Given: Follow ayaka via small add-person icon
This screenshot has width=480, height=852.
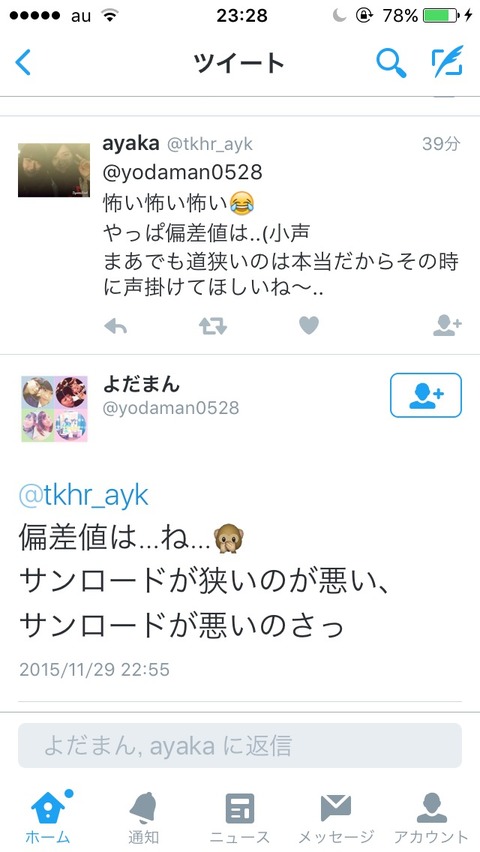Looking at the screenshot, I should click(447, 325).
